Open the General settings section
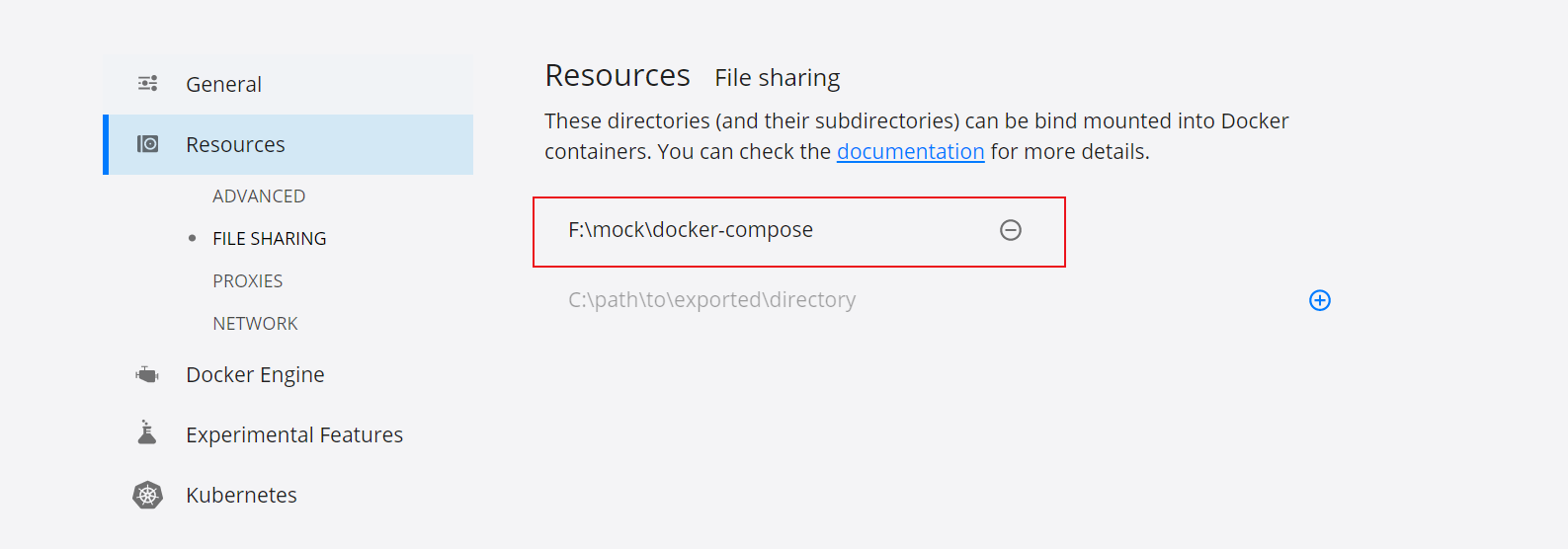This screenshot has width=1568, height=549. 223,85
